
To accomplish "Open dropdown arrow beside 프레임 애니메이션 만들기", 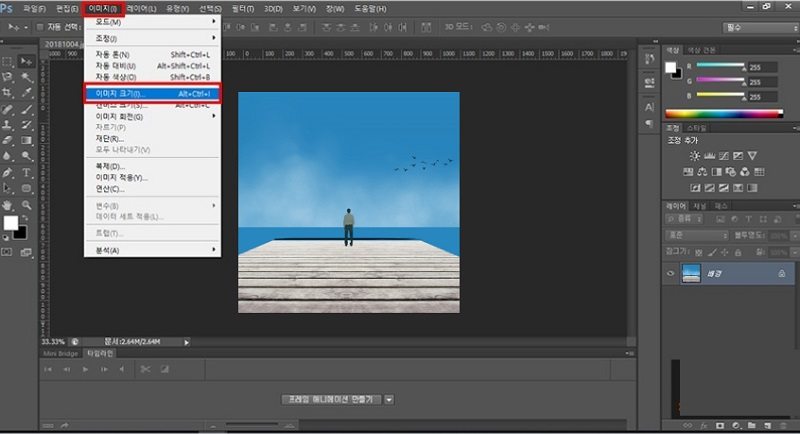I will point(389,399).
